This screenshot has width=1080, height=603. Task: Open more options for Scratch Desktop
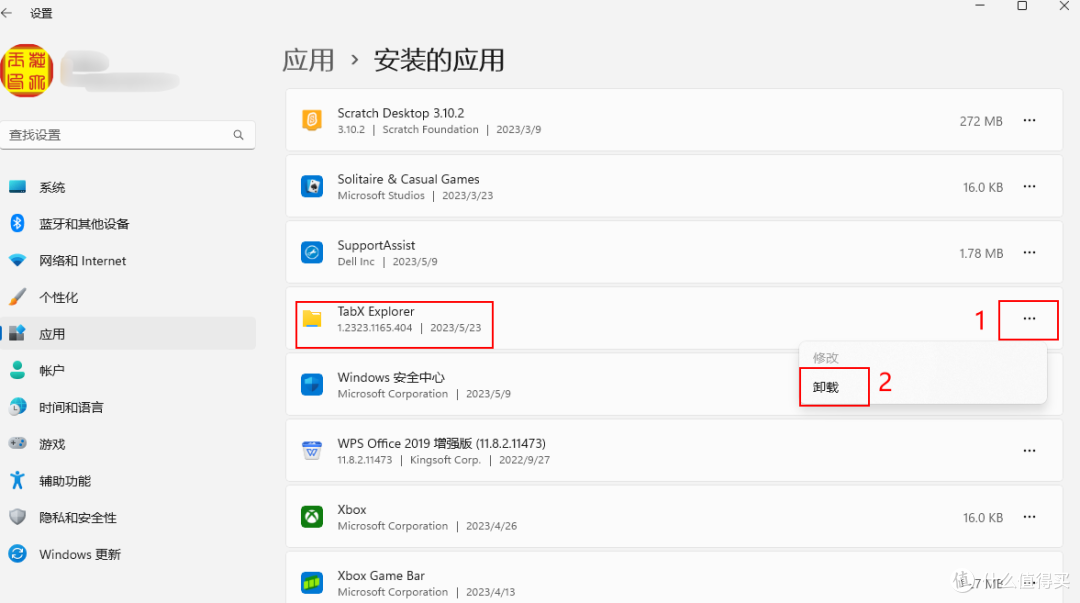tap(1029, 121)
